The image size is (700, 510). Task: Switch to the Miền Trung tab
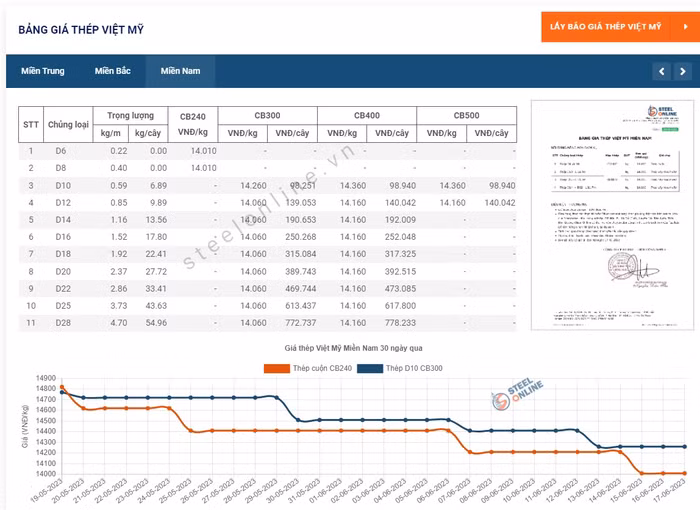[42, 71]
